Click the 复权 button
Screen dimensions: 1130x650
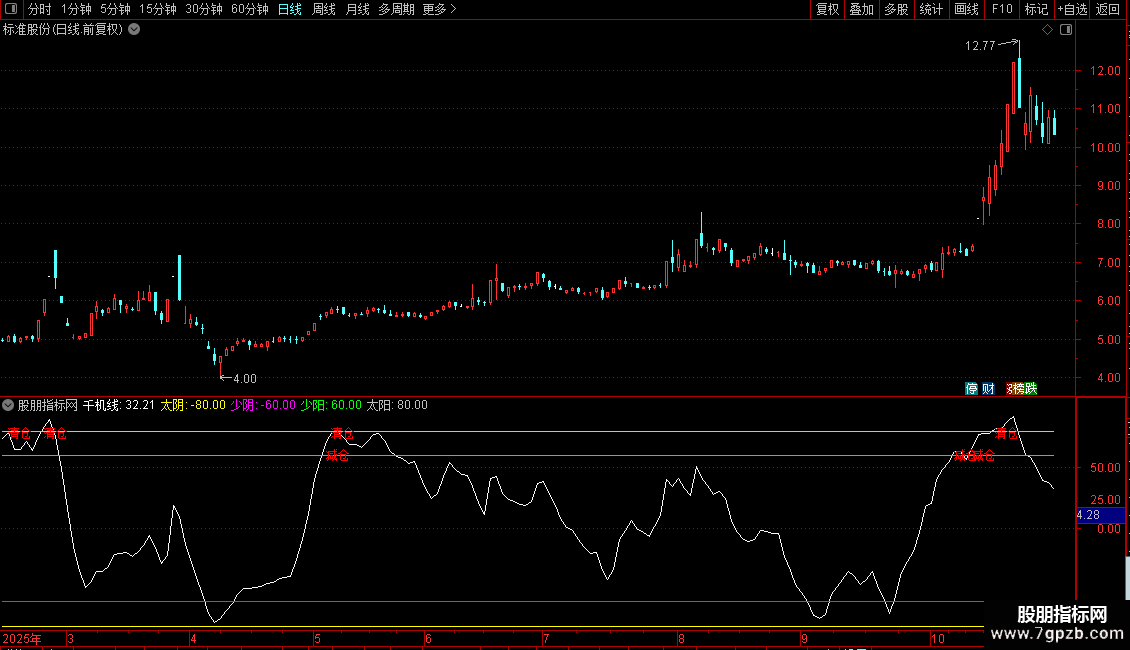(827, 9)
